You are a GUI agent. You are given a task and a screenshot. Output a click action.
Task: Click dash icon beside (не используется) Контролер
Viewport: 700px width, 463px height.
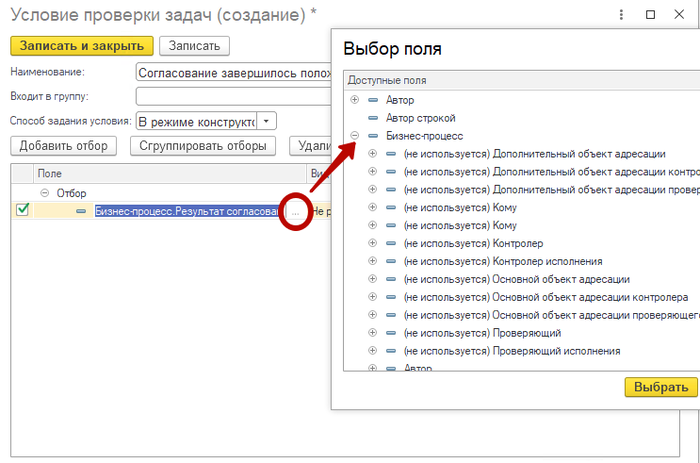[391, 243]
